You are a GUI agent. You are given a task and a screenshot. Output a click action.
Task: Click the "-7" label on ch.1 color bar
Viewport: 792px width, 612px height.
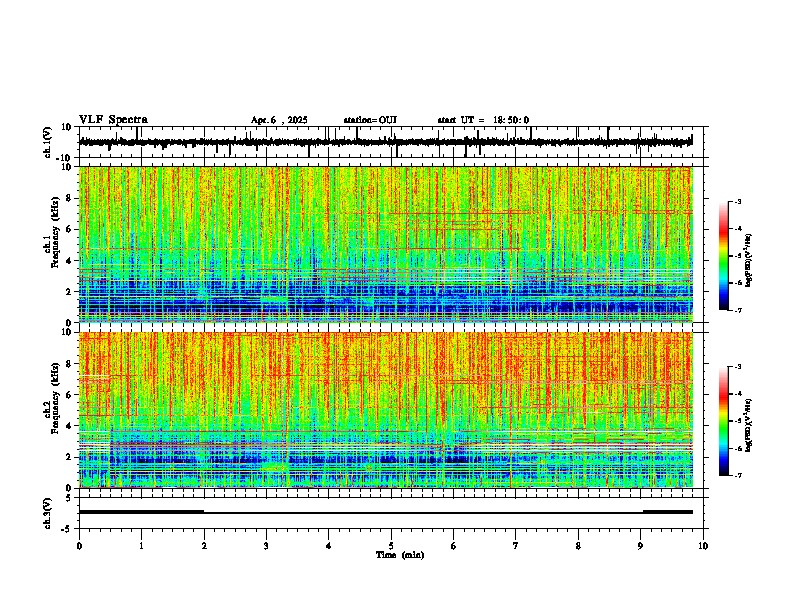[x=737, y=310]
